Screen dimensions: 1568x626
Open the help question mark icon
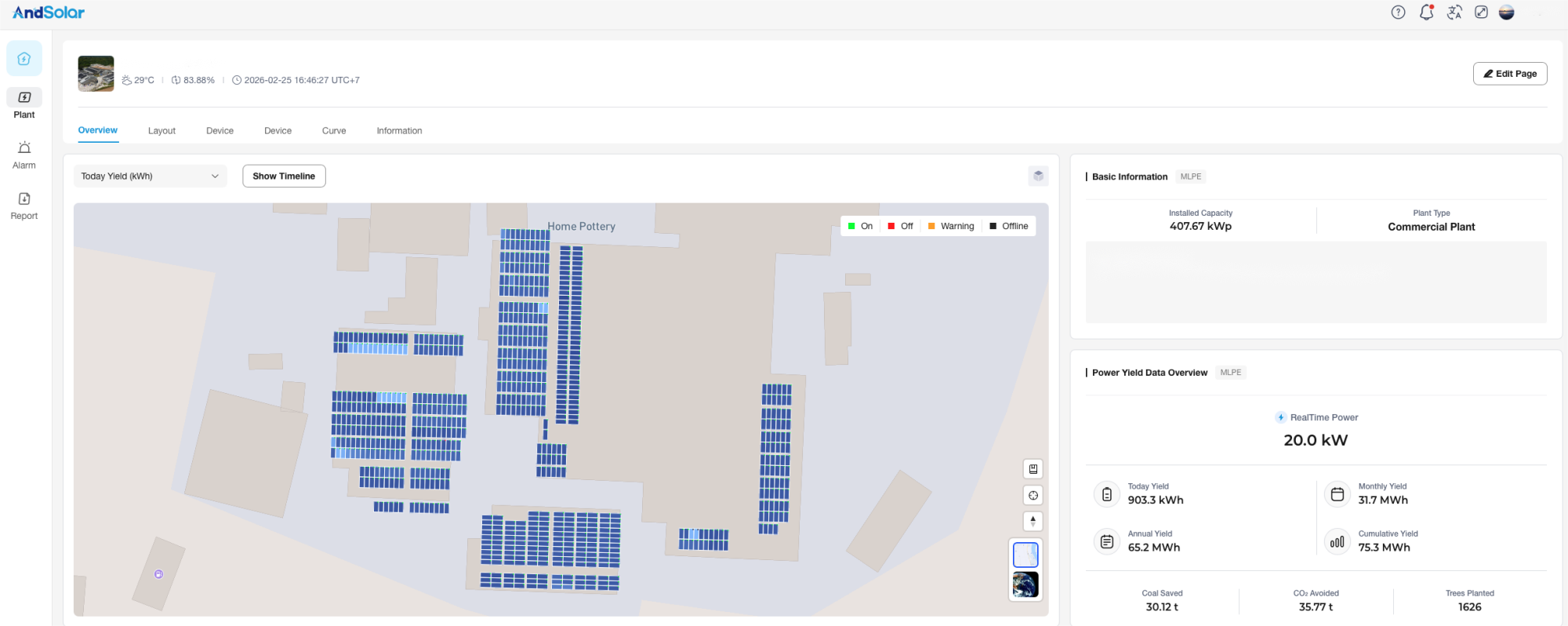pyautogui.click(x=1398, y=13)
